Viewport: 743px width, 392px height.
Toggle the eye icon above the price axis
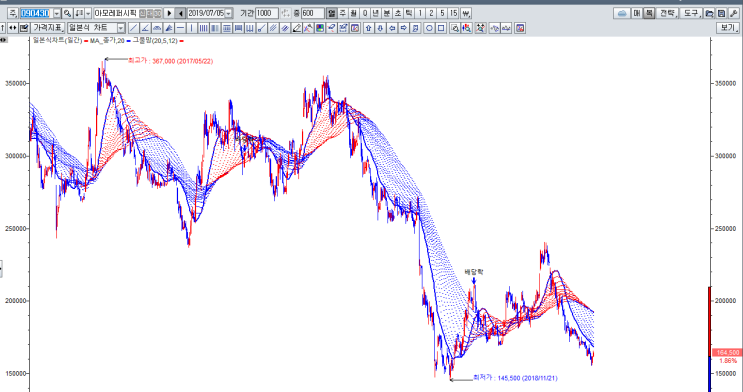[3, 40]
